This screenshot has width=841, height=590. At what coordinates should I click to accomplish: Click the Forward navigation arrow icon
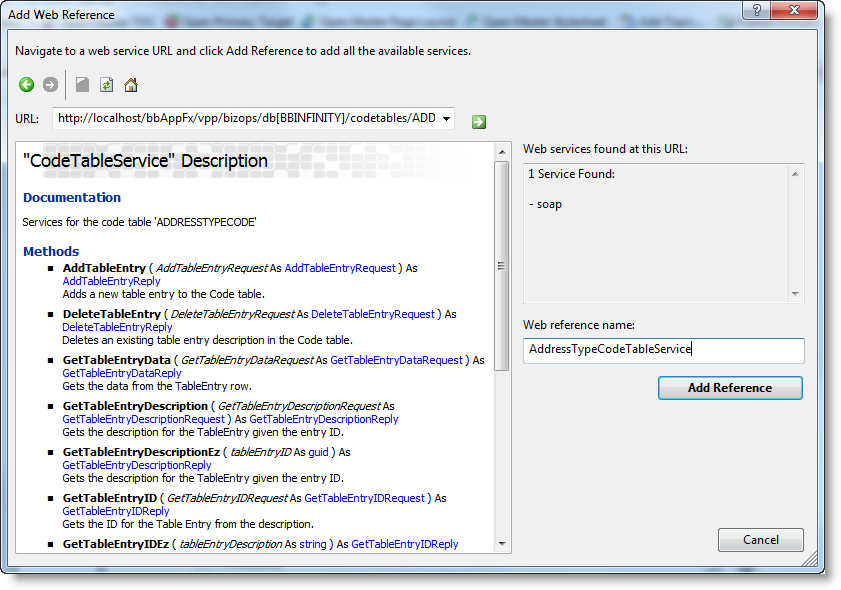coord(50,85)
